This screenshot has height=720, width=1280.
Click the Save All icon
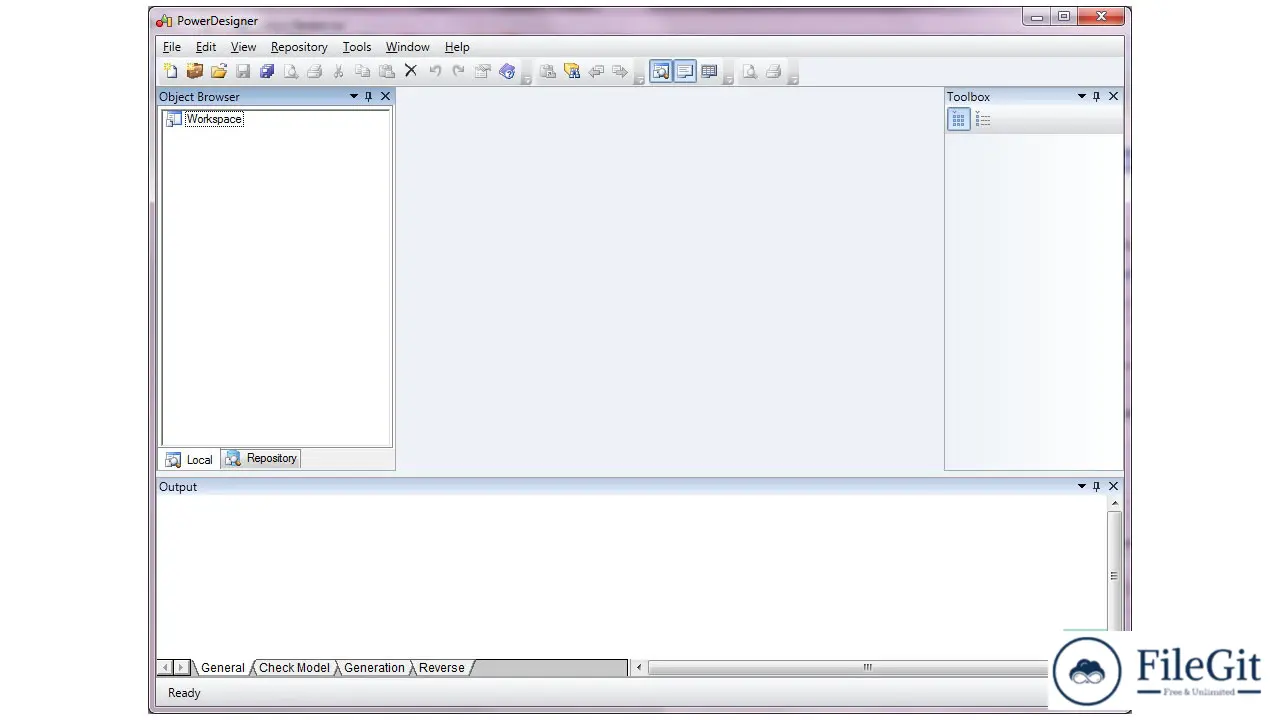(x=267, y=72)
